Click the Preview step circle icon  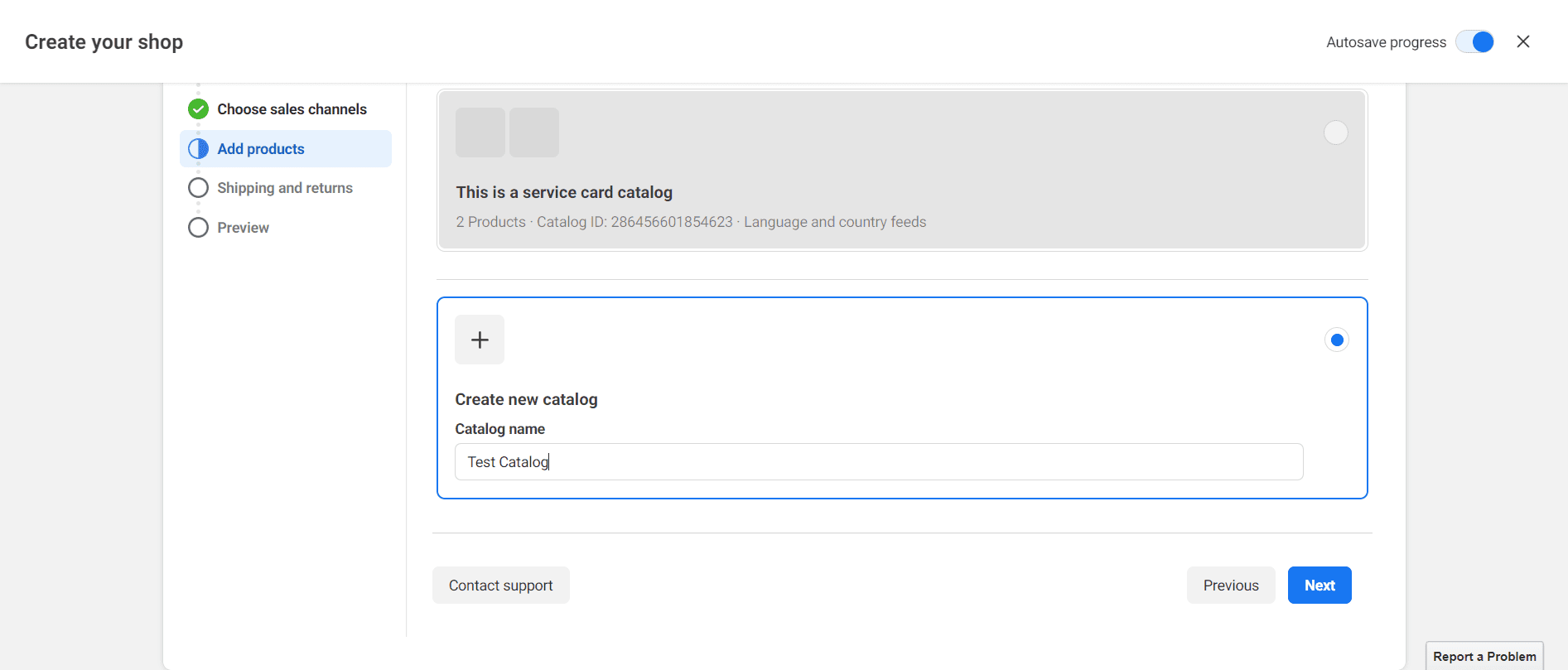point(198,228)
